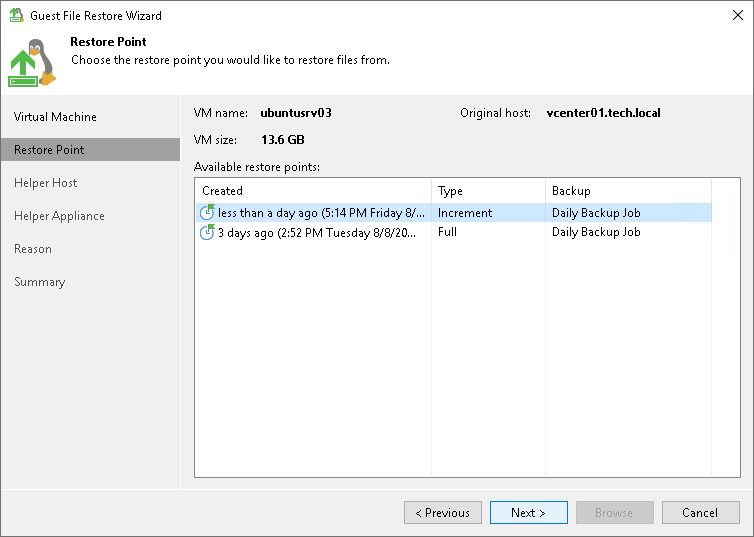Click the greyed-out Browse button
The image size is (754, 537).
(614, 512)
